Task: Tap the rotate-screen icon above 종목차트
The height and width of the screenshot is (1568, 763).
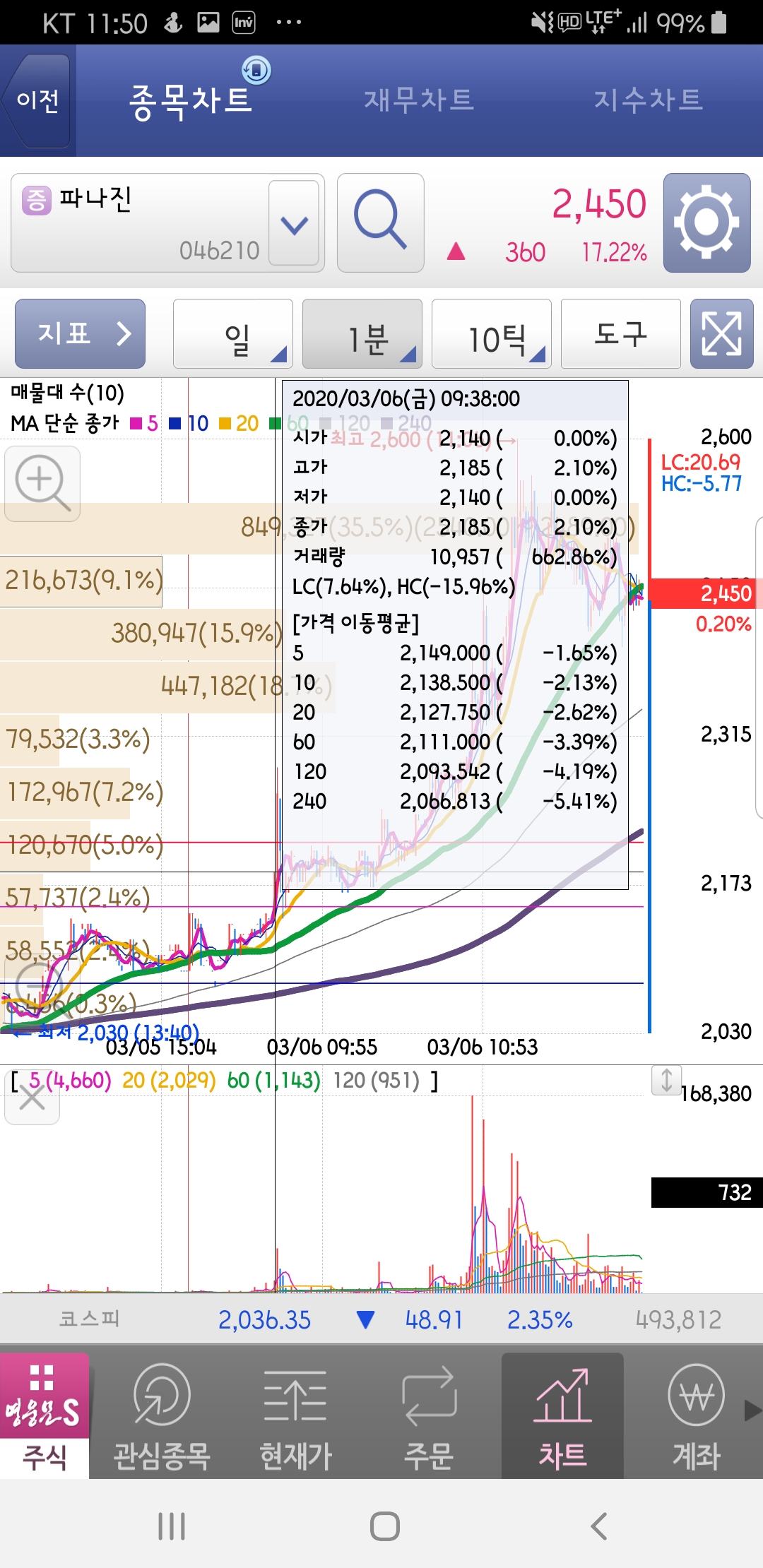Action: click(x=256, y=70)
